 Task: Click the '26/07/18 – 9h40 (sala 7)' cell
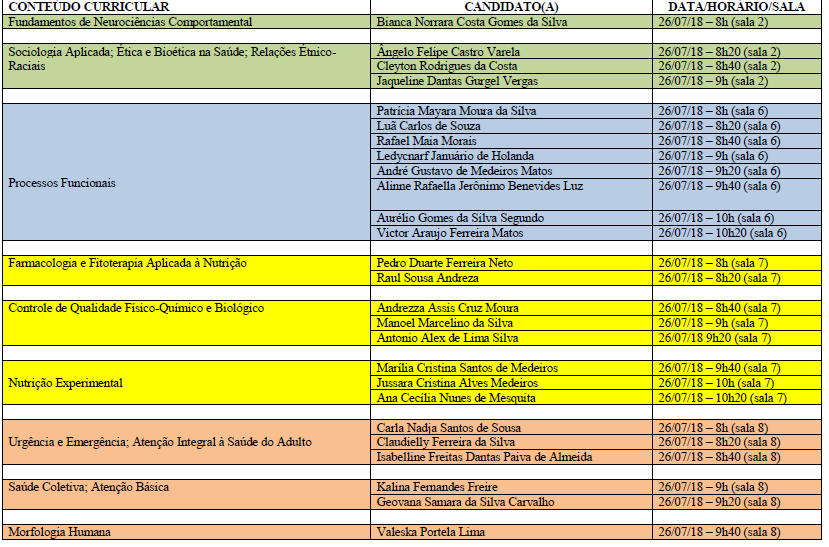(737, 368)
